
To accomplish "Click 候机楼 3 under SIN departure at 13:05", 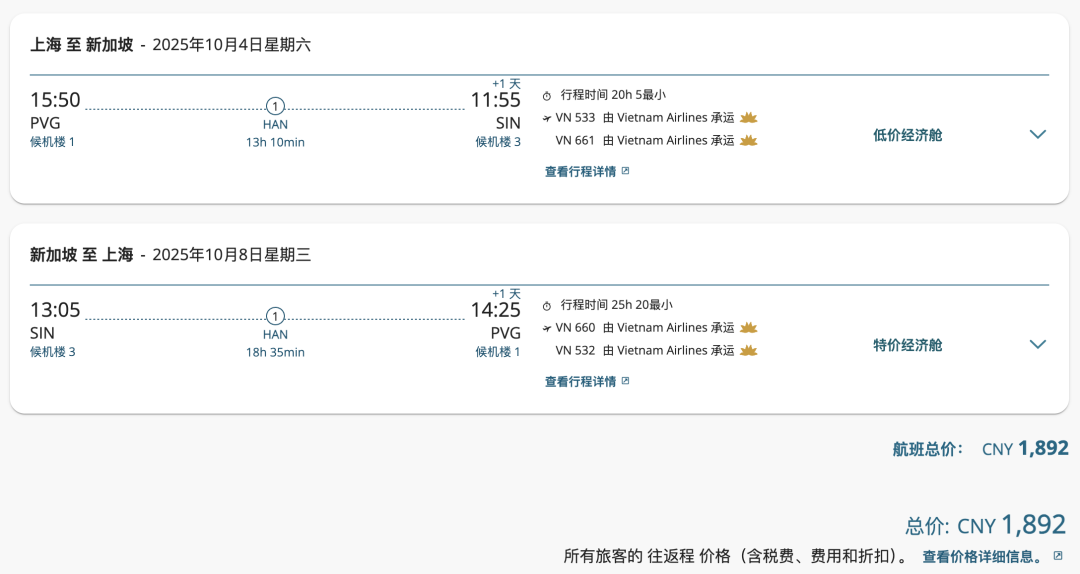I will point(52,352).
